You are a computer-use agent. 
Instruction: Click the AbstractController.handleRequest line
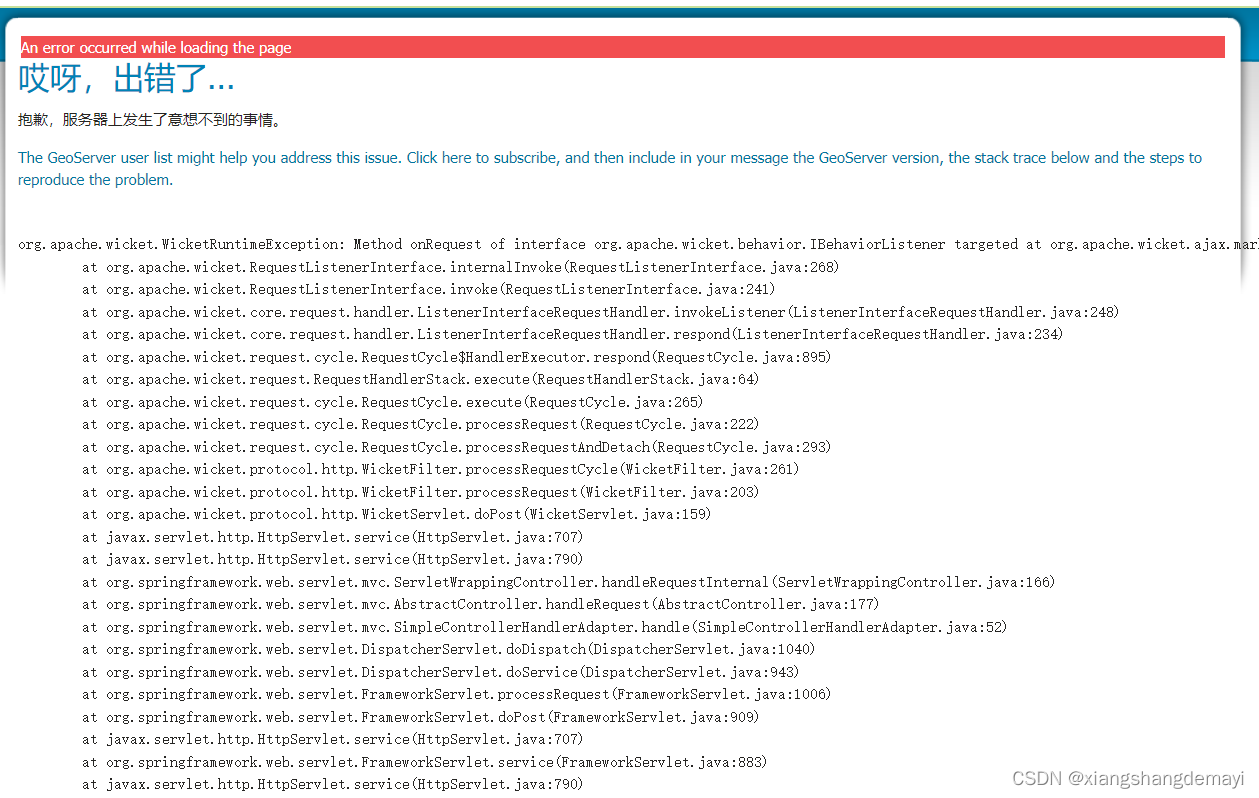click(481, 604)
